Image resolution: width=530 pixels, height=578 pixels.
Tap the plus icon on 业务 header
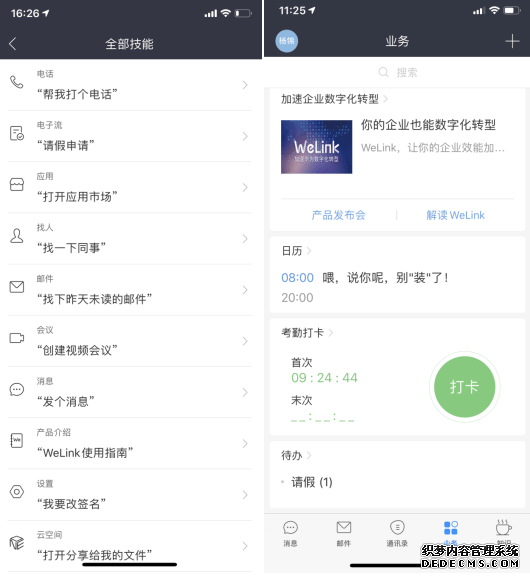point(512,41)
